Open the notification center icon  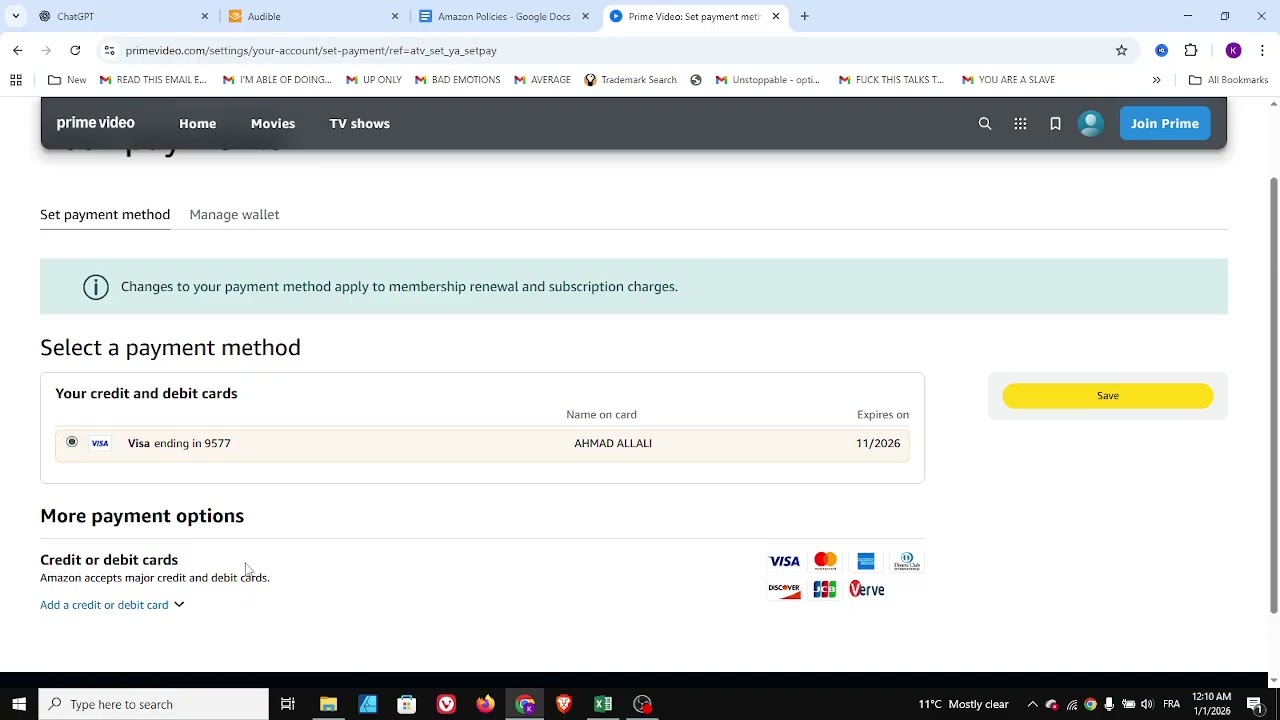point(1255,704)
